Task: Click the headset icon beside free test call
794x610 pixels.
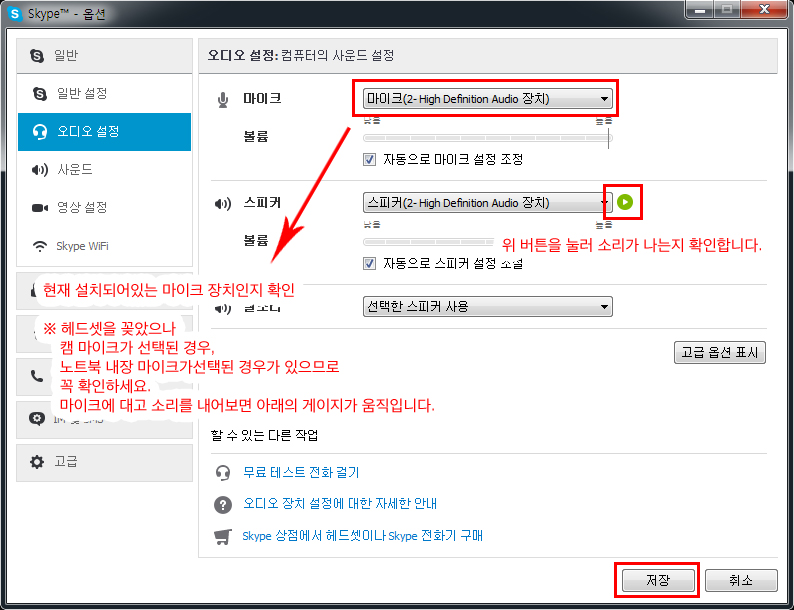Action: (x=223, y=473)
